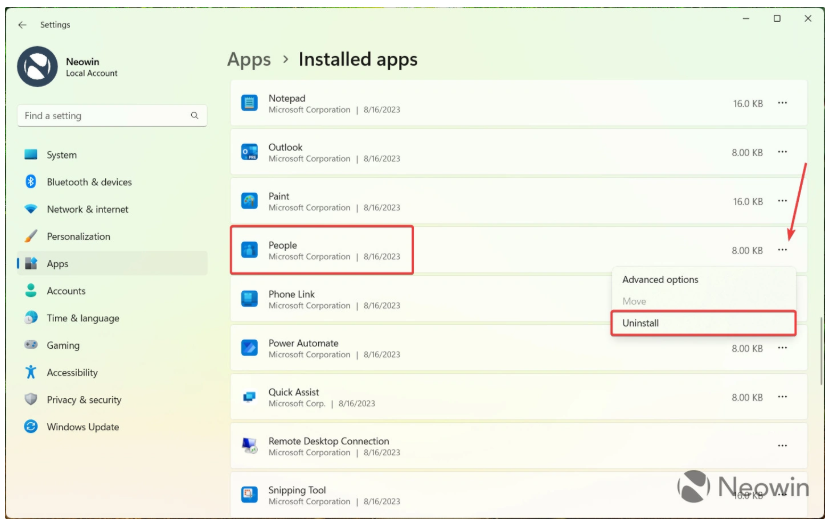Image resolution: width=832 pixels, height=527 pixels.
Task: Open Accessibility settings
Action: 112,373
